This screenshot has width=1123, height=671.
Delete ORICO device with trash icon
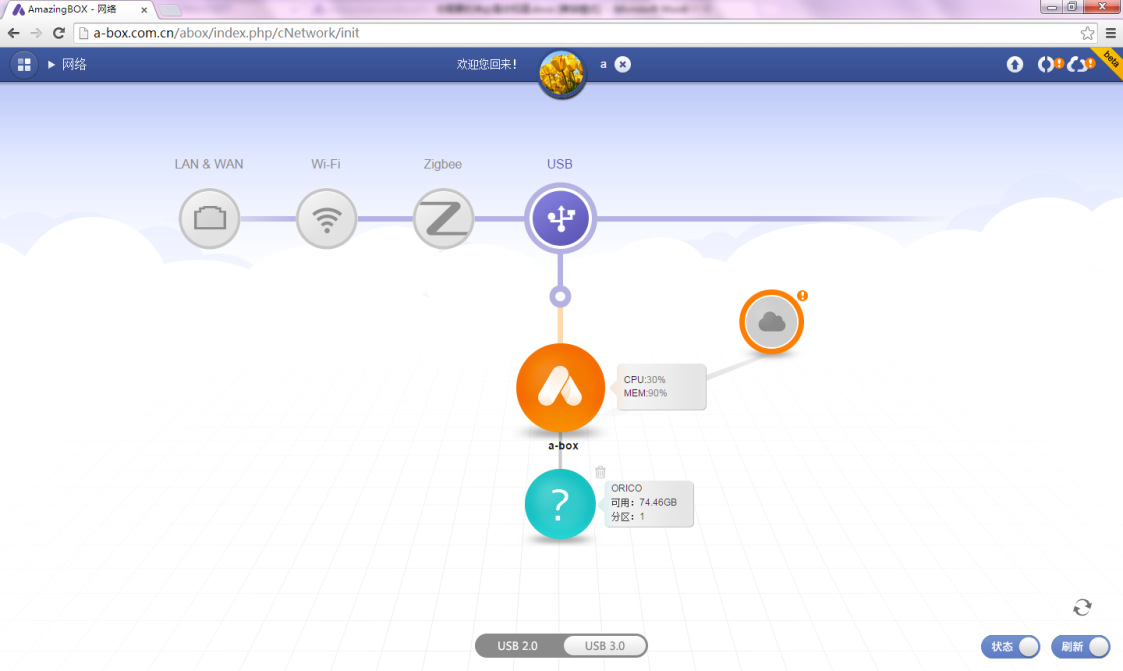[x=600, y=472]
